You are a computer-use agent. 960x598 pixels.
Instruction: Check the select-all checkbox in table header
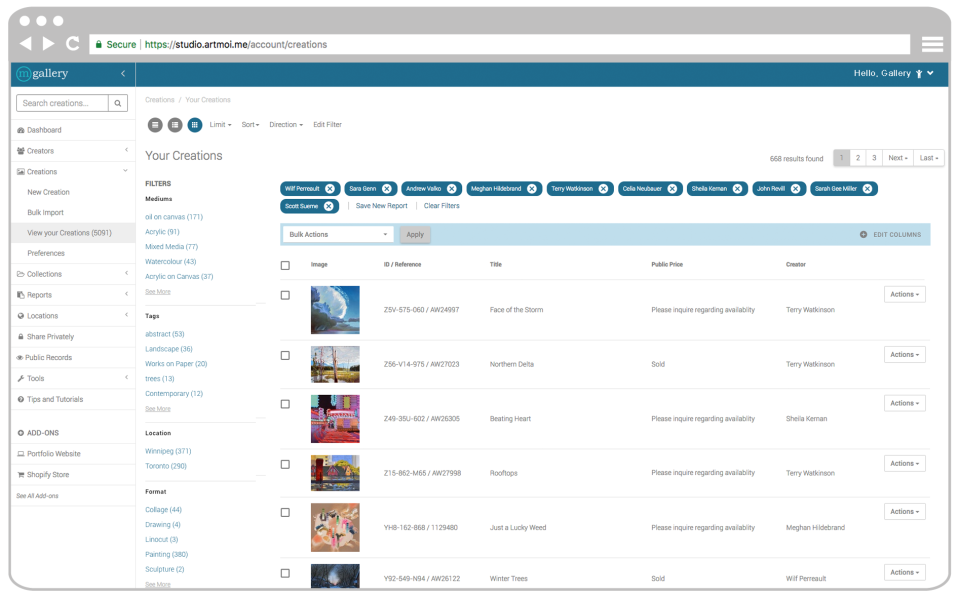[x=285, y=263]
